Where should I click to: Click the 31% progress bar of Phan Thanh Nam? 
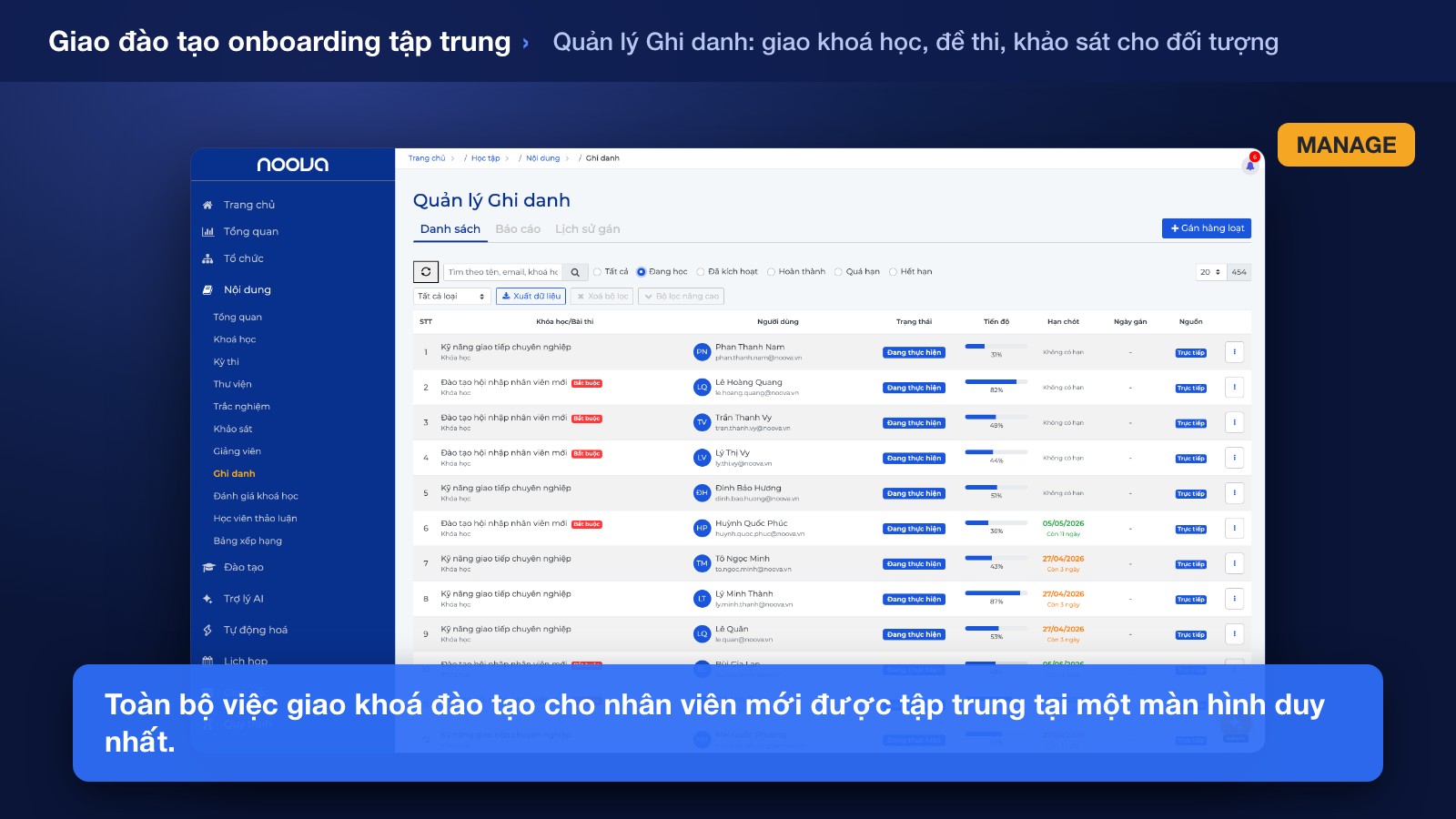point(996,346)
